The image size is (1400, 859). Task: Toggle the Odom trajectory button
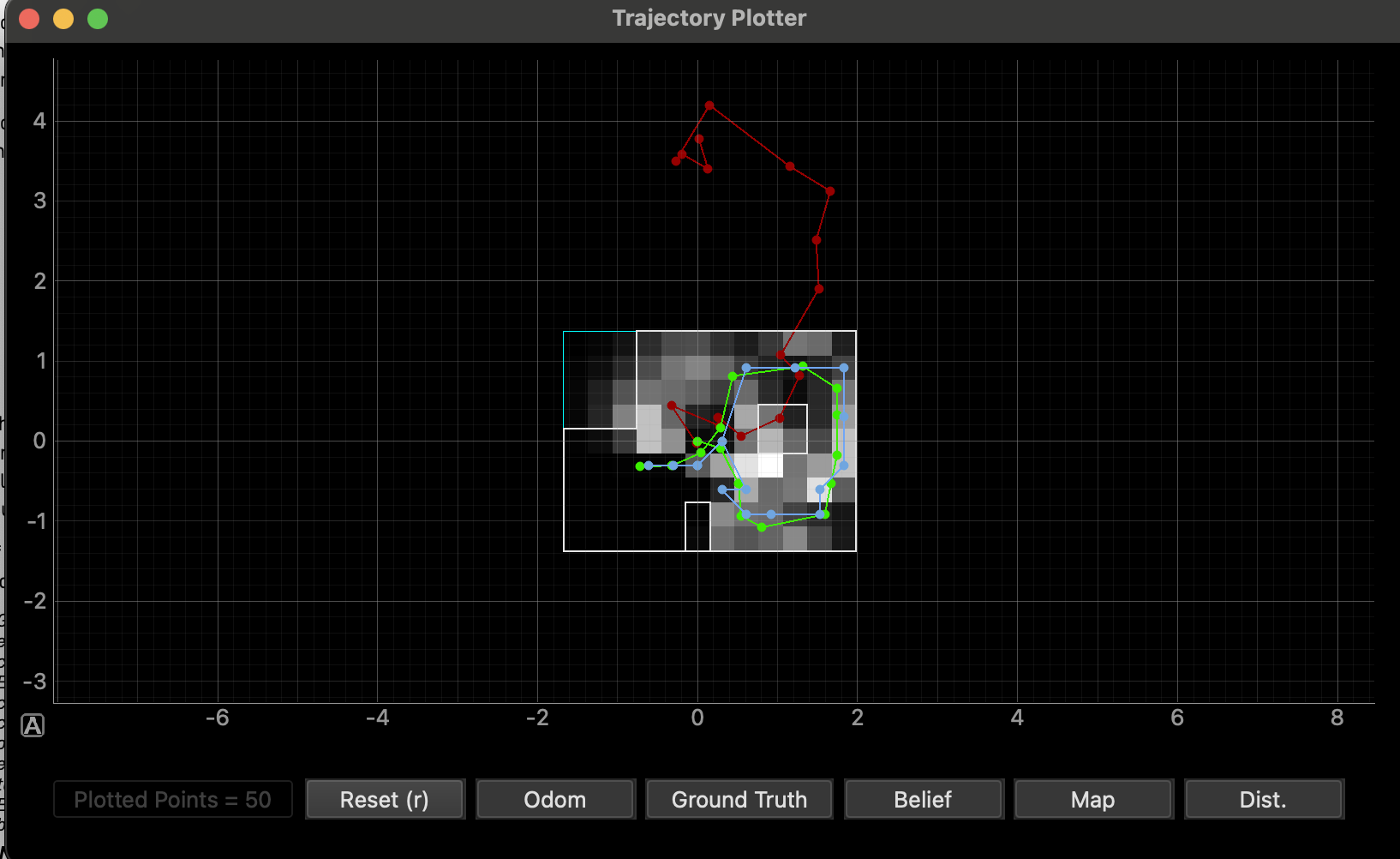[x=555, y=799]
